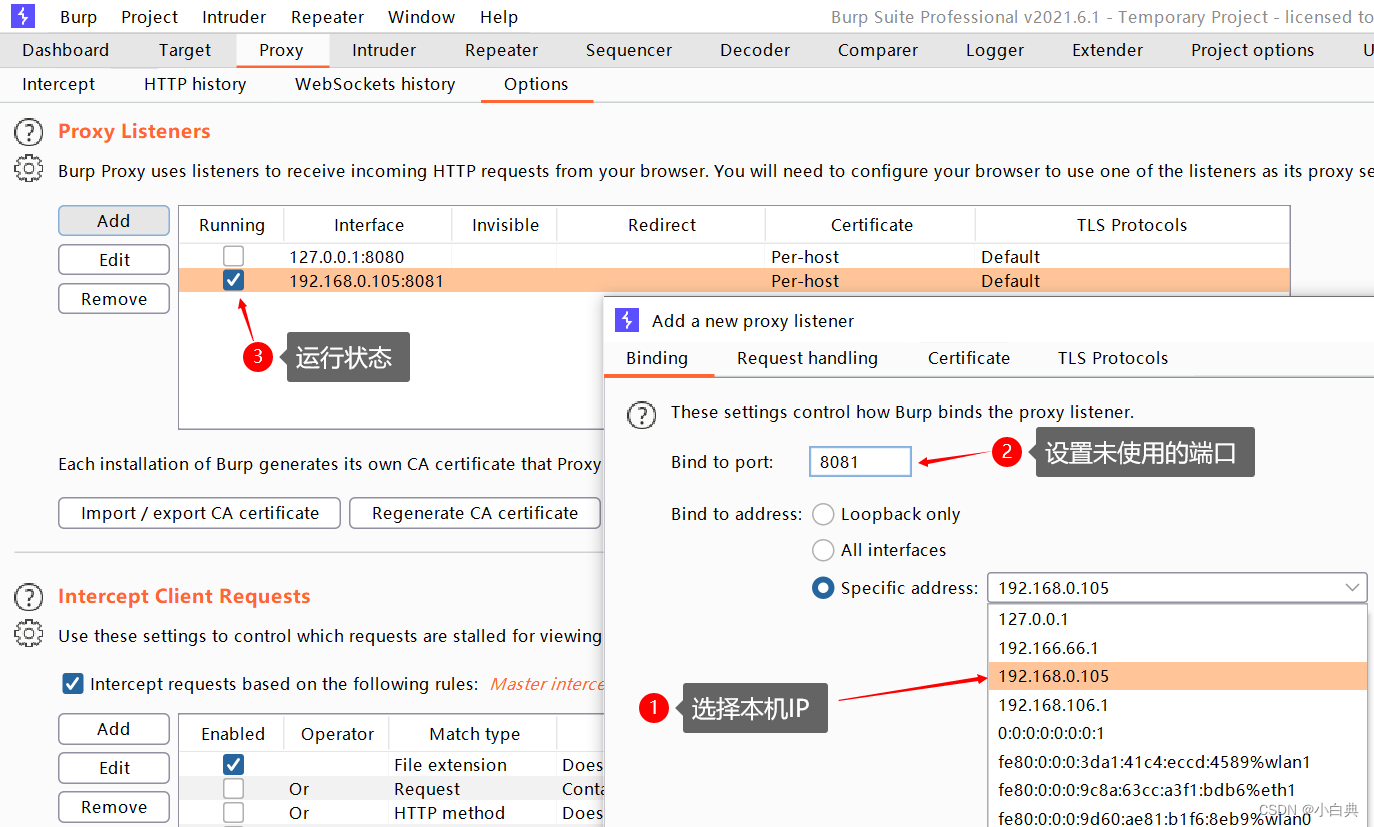Toggle Enabled checkbox for Request rule
Screen dimensions: 1374x827
tap(233, 789)
